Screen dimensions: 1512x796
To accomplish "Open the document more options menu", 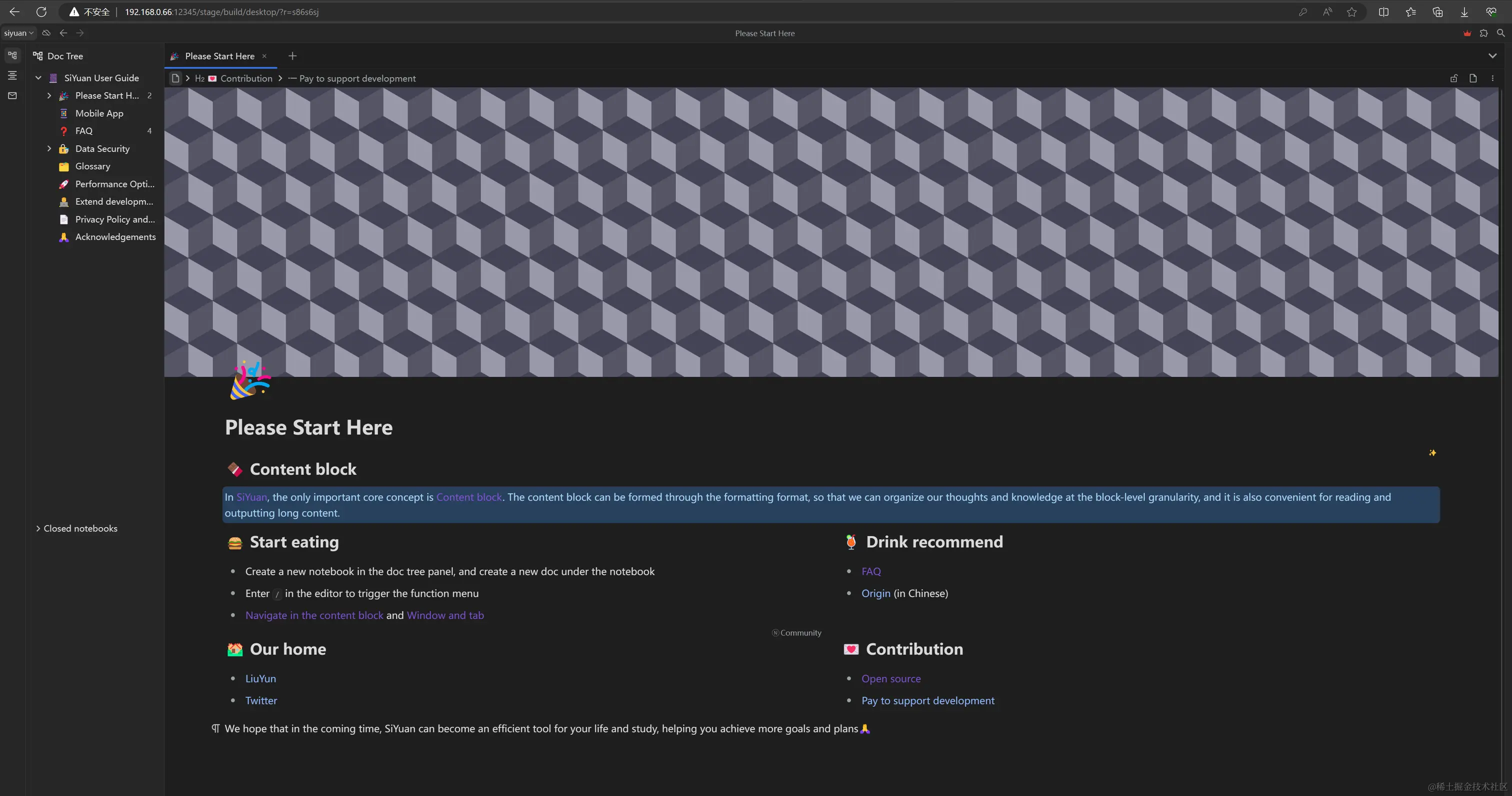I will [1492, 78].
